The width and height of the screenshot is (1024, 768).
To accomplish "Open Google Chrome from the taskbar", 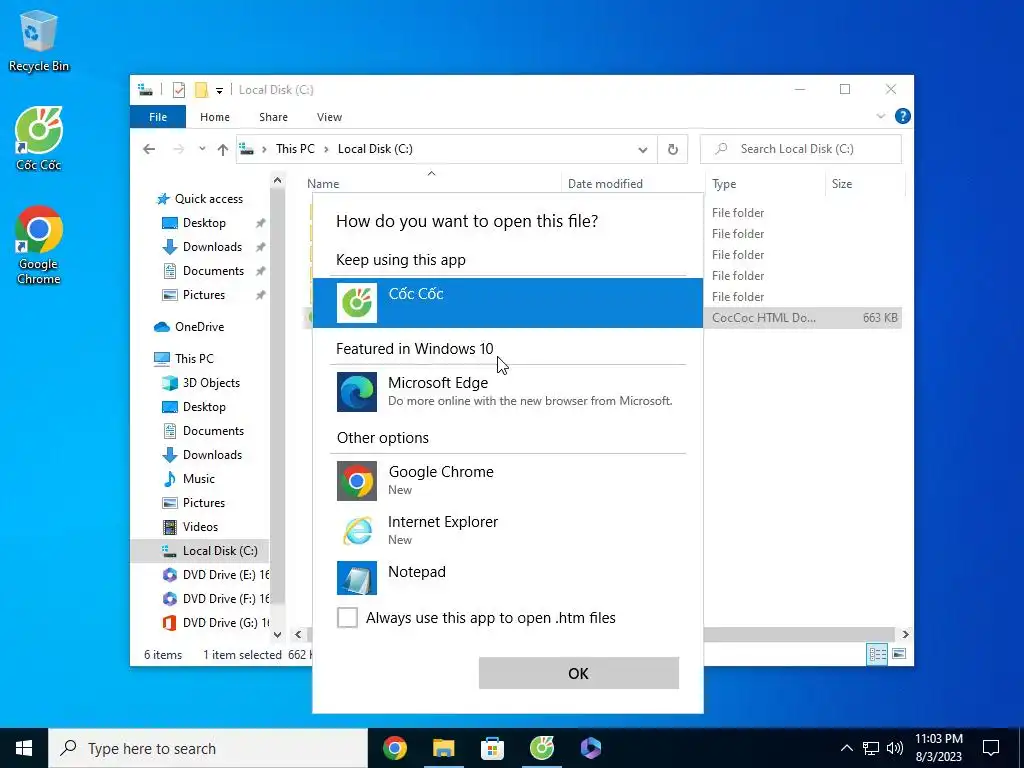I will [x=394, y=748].
